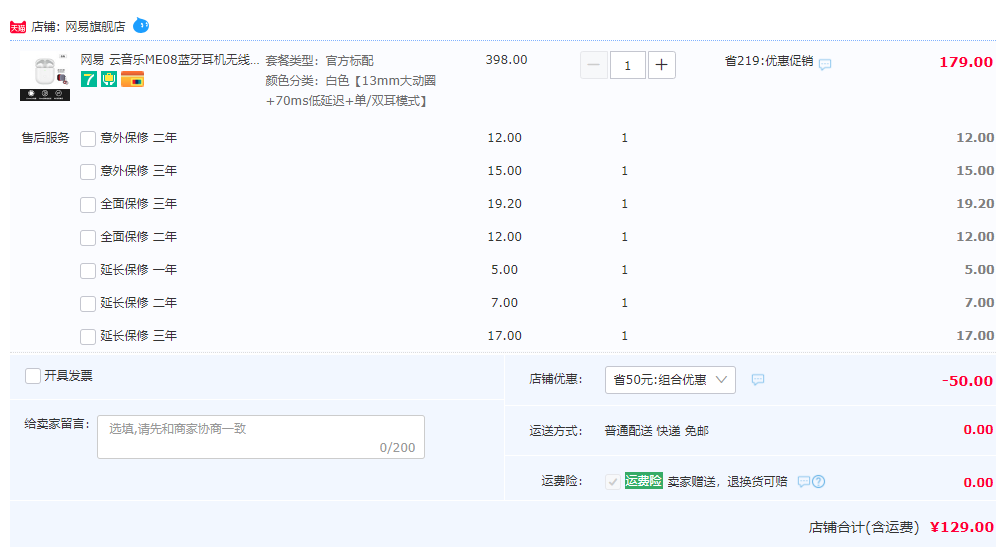
Task: Click the 17.00 unit price for 延长保修 三年
Action: (504, 336)
